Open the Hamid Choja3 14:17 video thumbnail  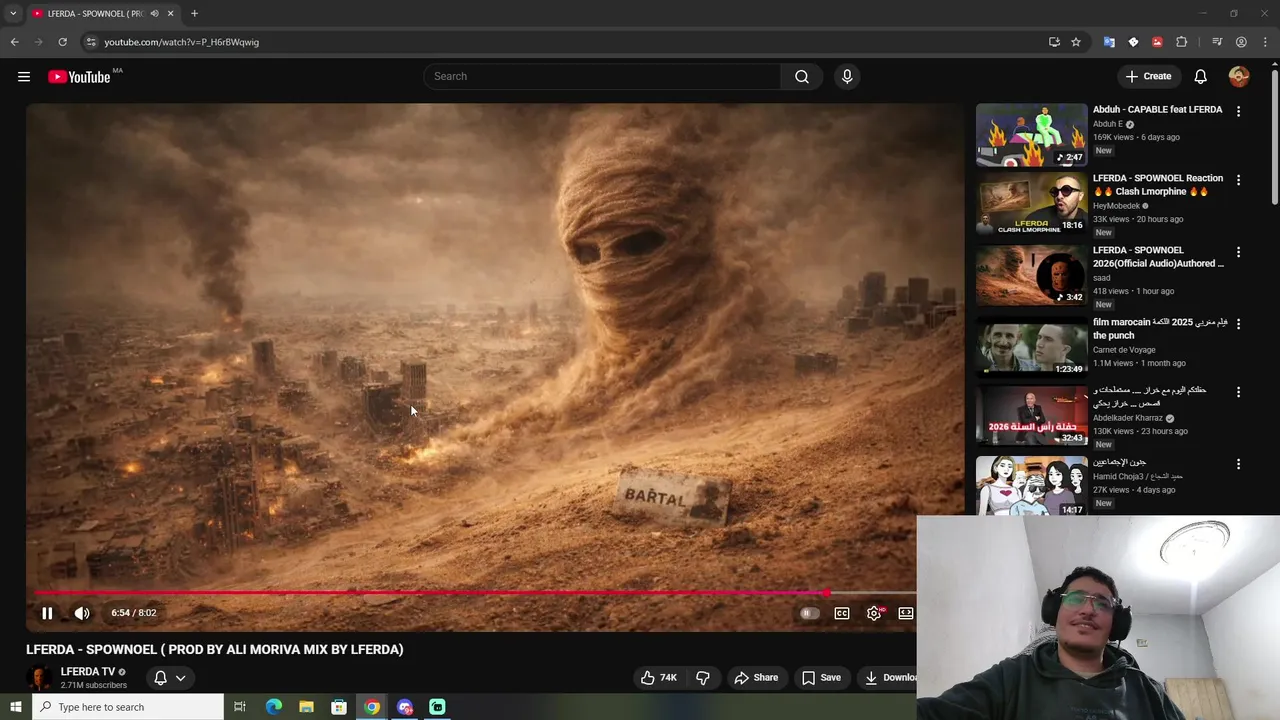click(1031, 486)
